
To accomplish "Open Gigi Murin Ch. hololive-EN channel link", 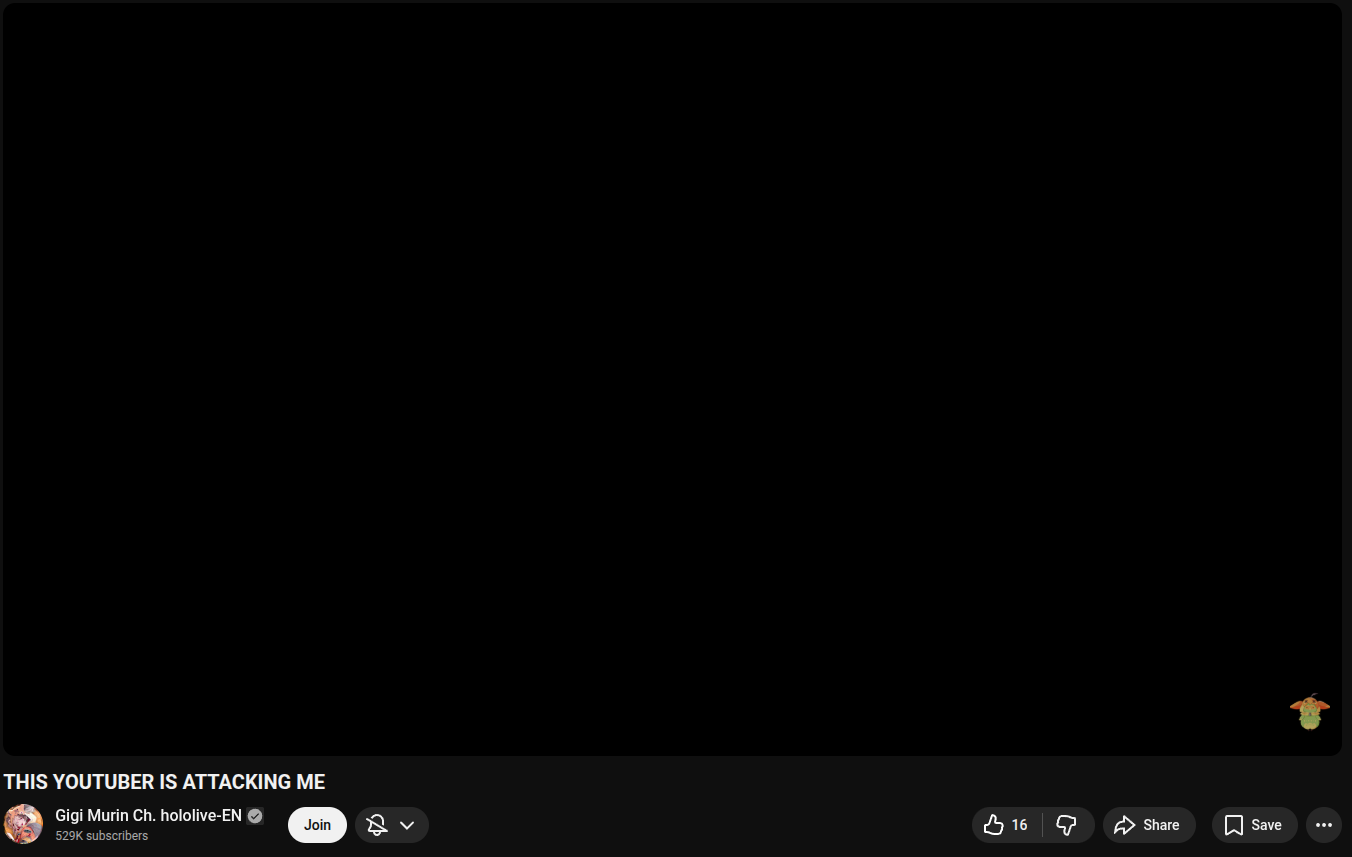I will tap(148, 815).
